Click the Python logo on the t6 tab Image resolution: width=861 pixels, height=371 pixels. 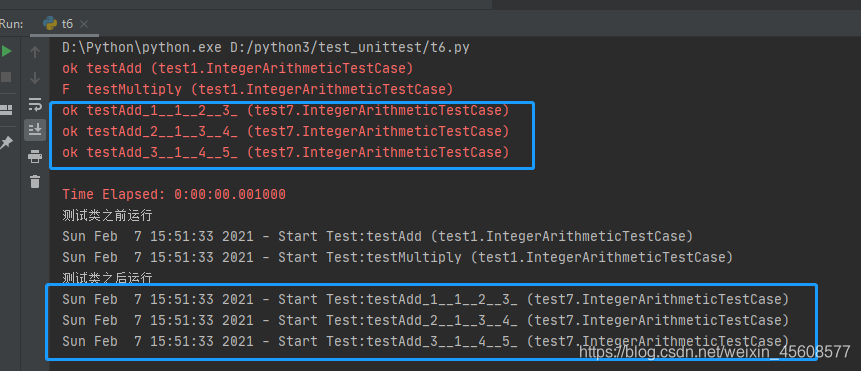pyautogui.click(x=50, y=24)
